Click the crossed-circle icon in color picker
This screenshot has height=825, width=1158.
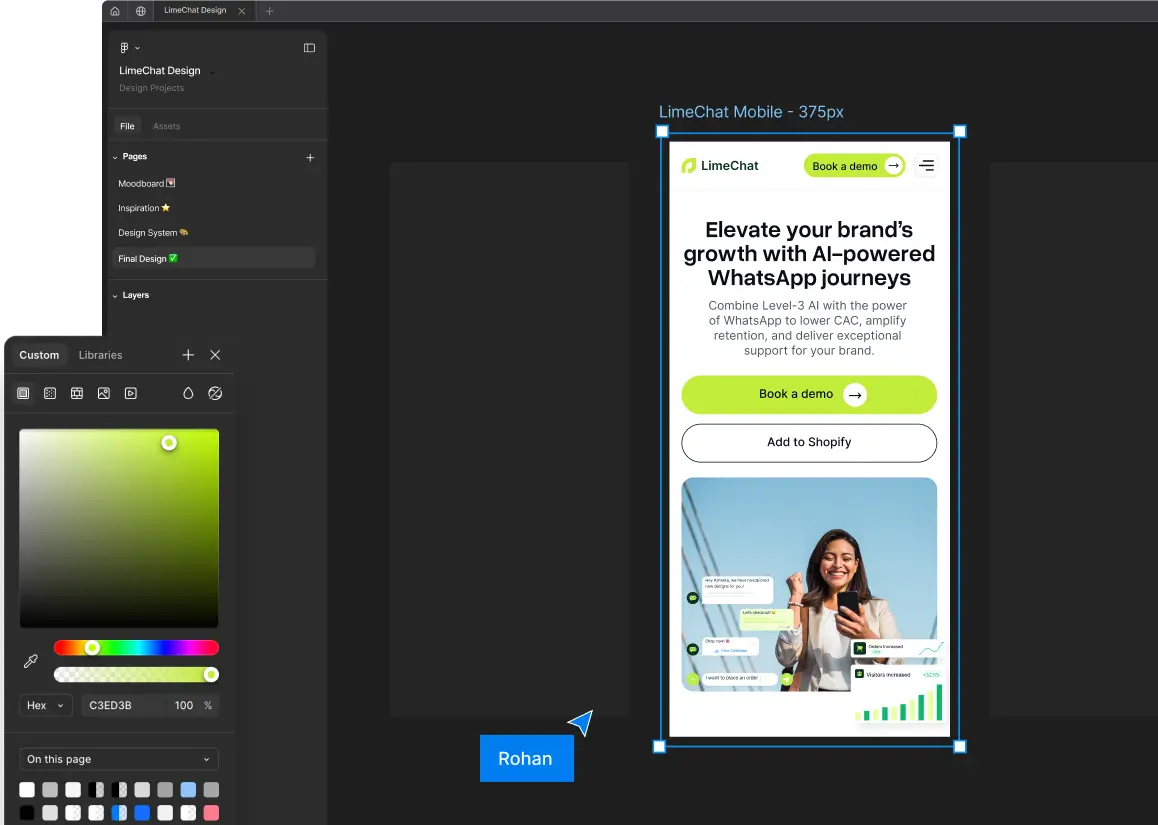215,393
